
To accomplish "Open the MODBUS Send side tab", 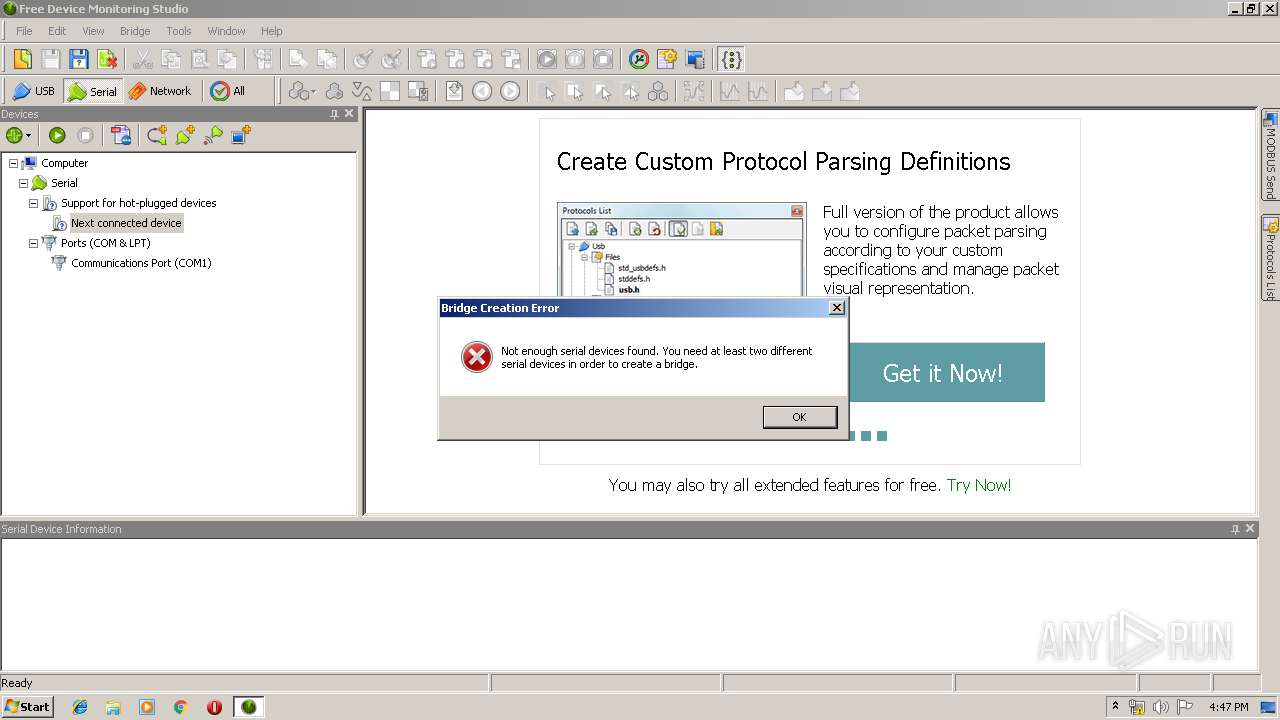I will click(1270, 156).
